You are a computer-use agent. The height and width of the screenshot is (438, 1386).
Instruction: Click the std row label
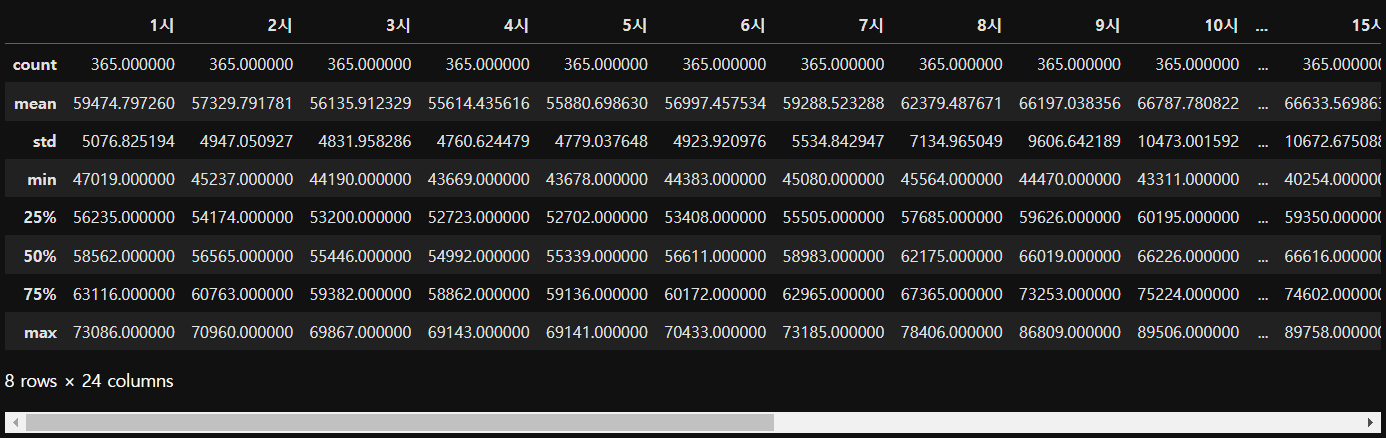pos(44,142)
